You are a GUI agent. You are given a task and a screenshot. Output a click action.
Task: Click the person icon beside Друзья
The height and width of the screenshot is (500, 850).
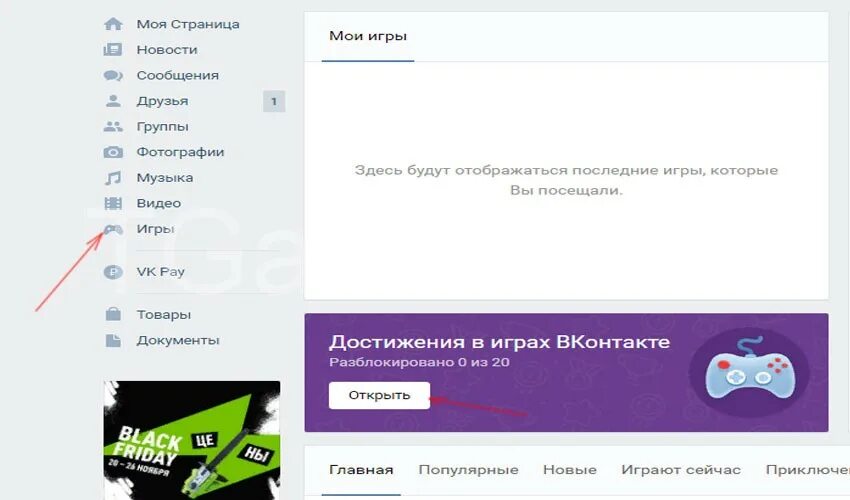click(113, 101)
